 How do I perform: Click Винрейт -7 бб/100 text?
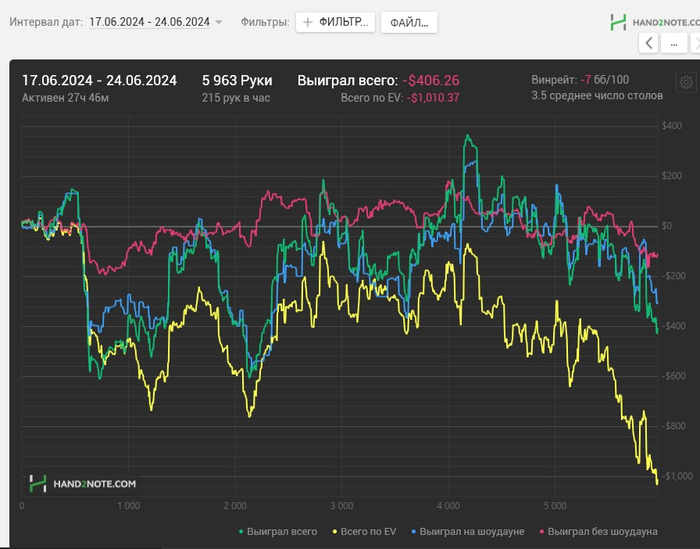tap(580, 80)
